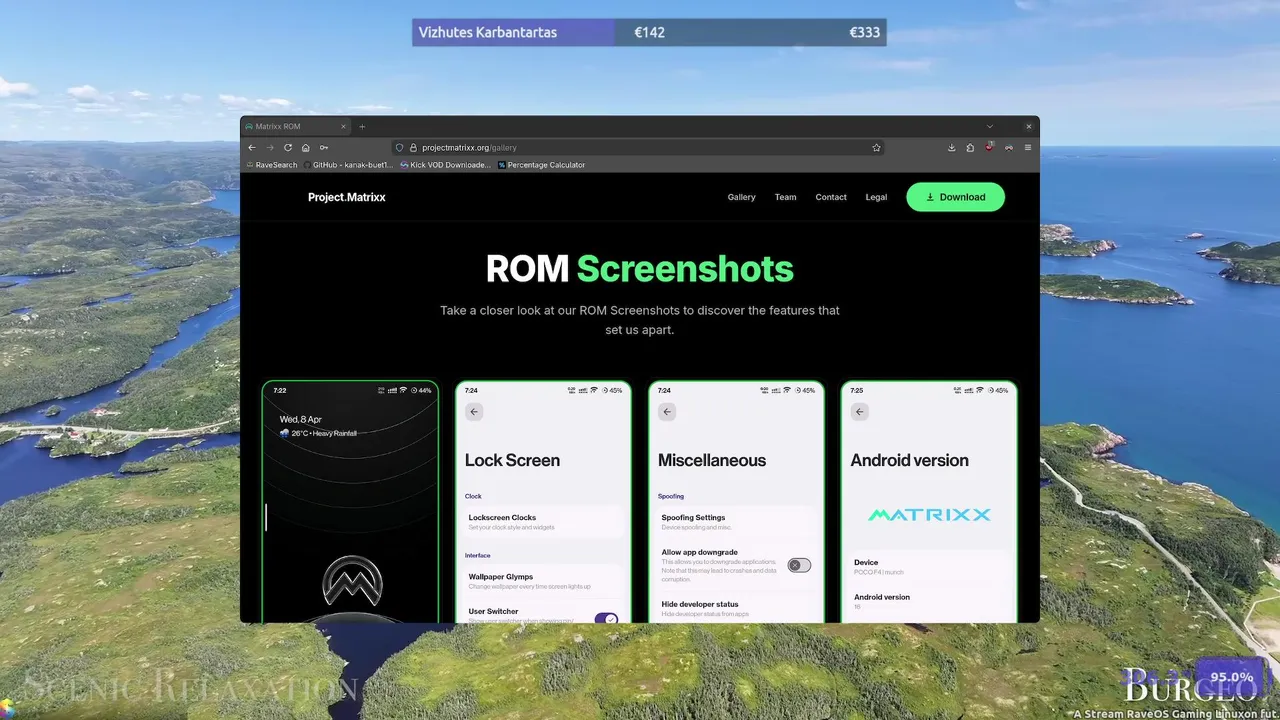Open the Android version screenshot
Screen dimensions: 1280x720
[929, 502]
